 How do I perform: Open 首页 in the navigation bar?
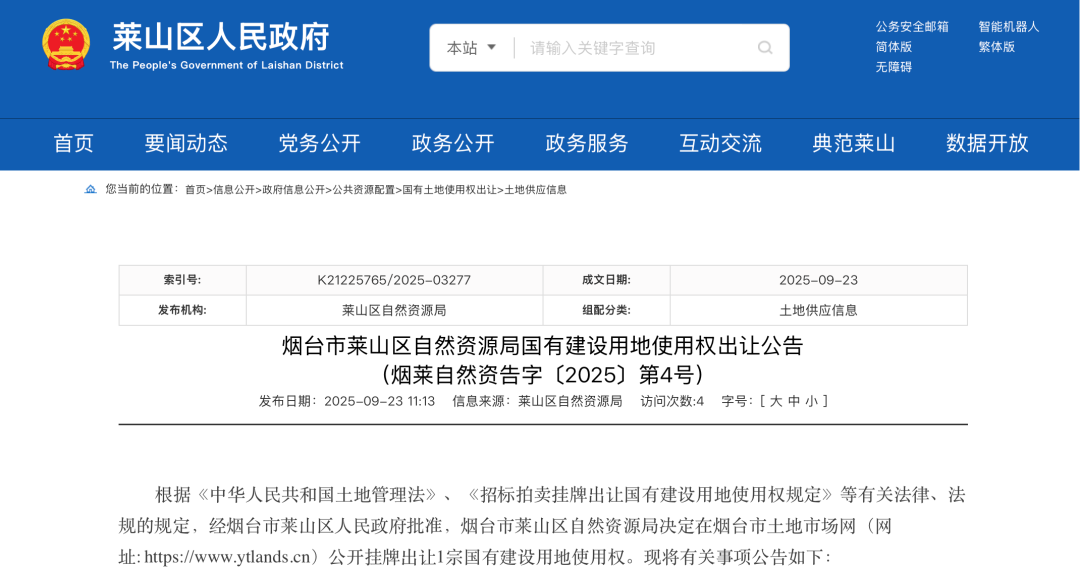tap(73, 143)
